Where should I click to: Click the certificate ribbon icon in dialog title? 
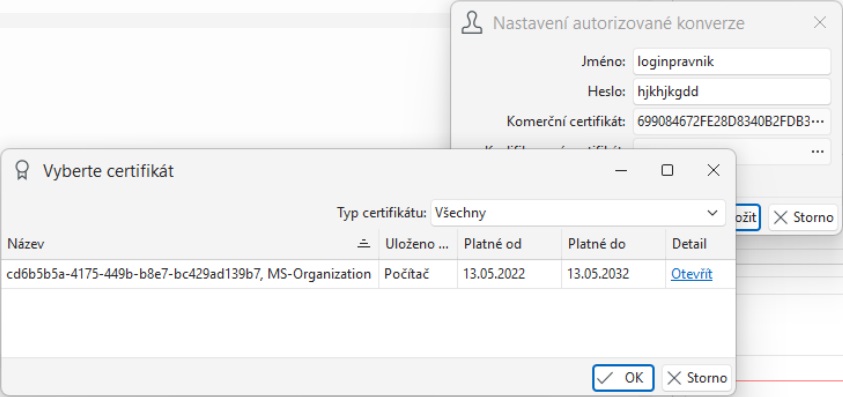[22, 171]
